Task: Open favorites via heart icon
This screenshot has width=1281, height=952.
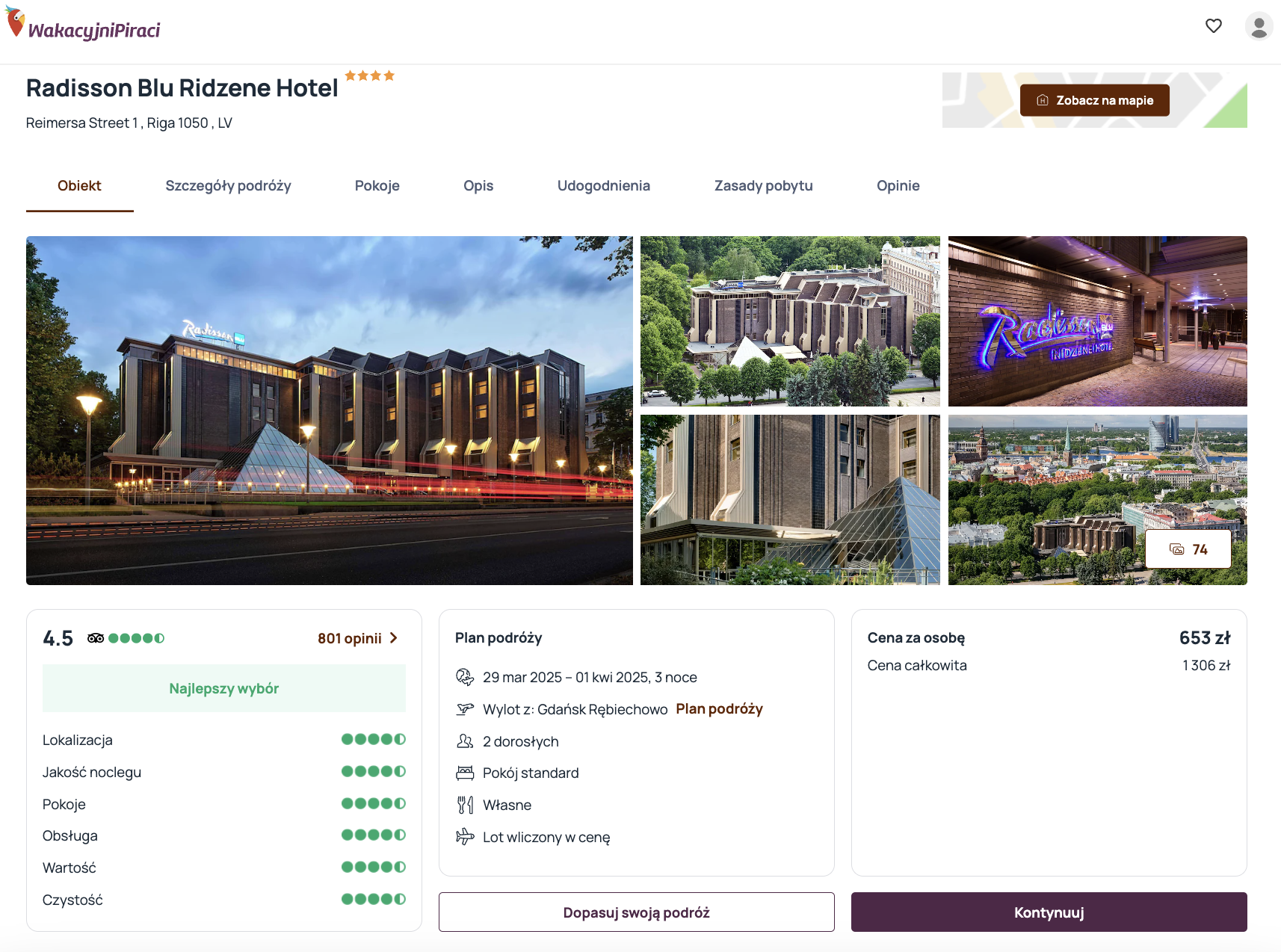Action: click(1214, 25)
